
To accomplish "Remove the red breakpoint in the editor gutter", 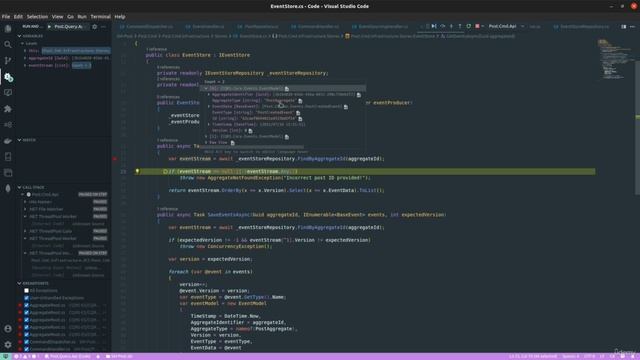I will pyautogui.click(x=115, y=159).
